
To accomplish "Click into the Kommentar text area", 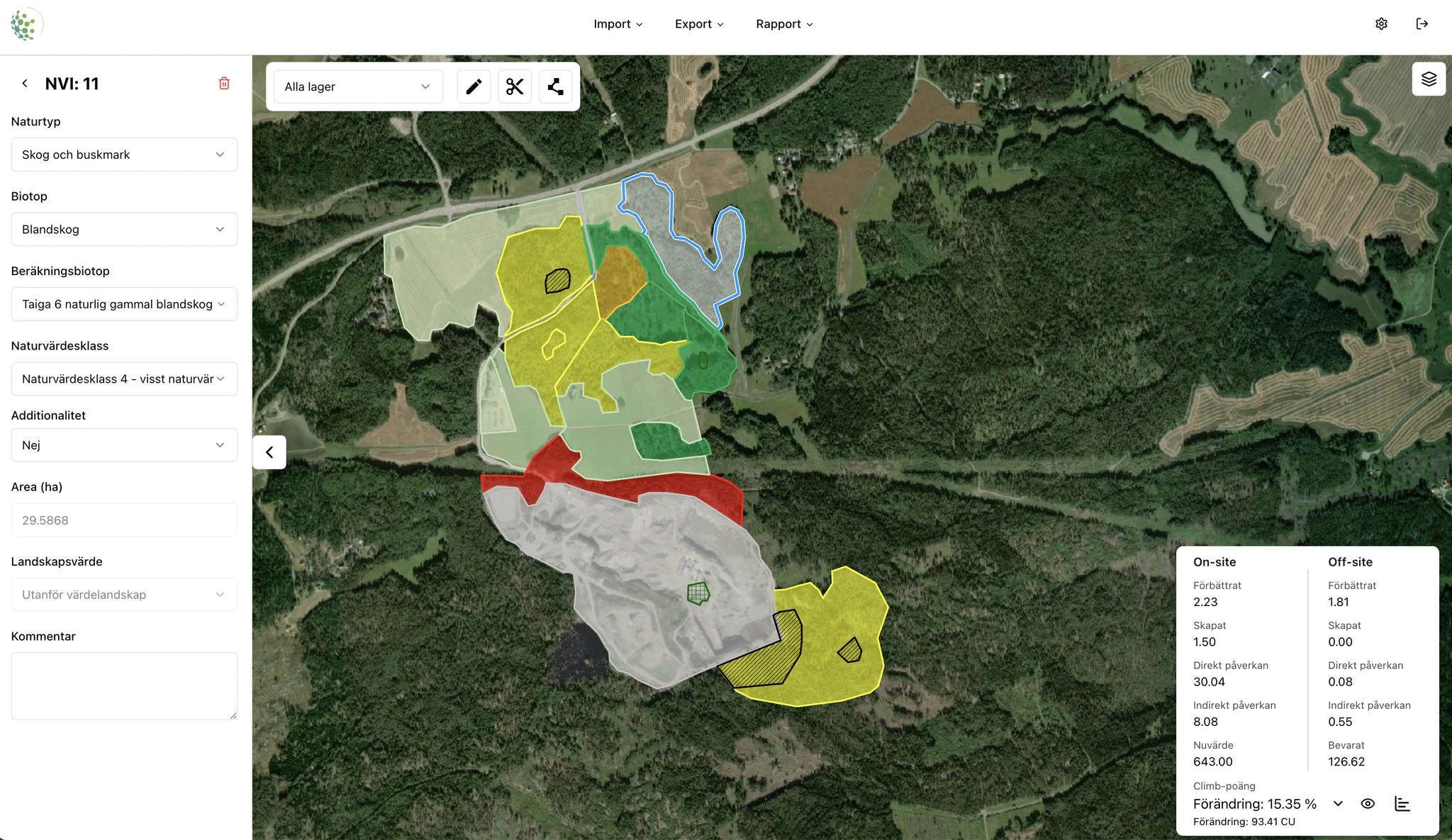I will click(124, 686).
